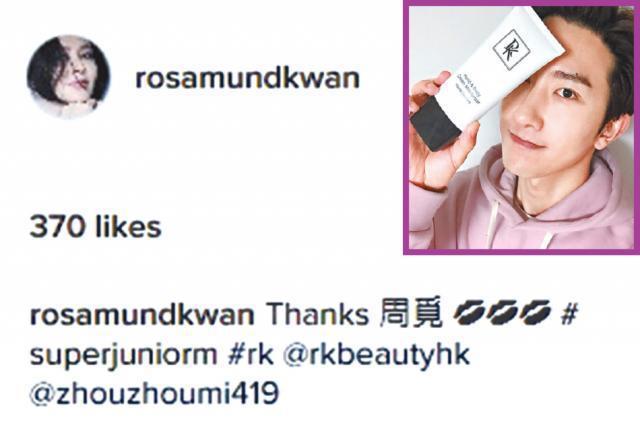
Task: Click the word Thanks in the caption
Action: pyautogui.click(x=317, y=315)
